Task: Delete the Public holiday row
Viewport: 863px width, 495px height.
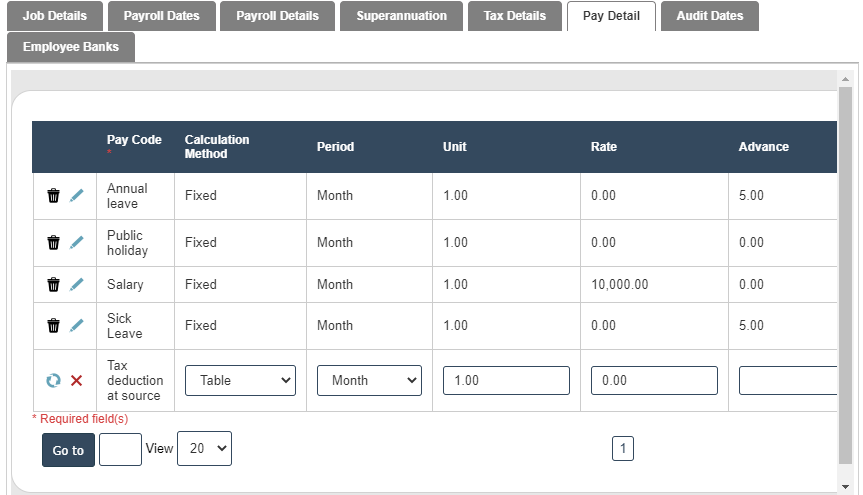Action: tap(54, 243)
